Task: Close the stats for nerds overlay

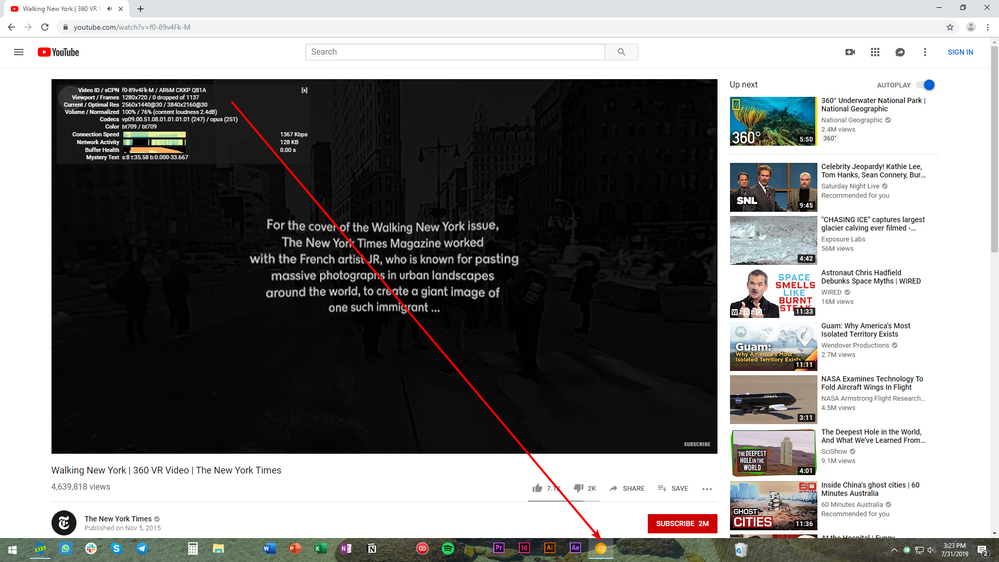Action: point(305,90)
